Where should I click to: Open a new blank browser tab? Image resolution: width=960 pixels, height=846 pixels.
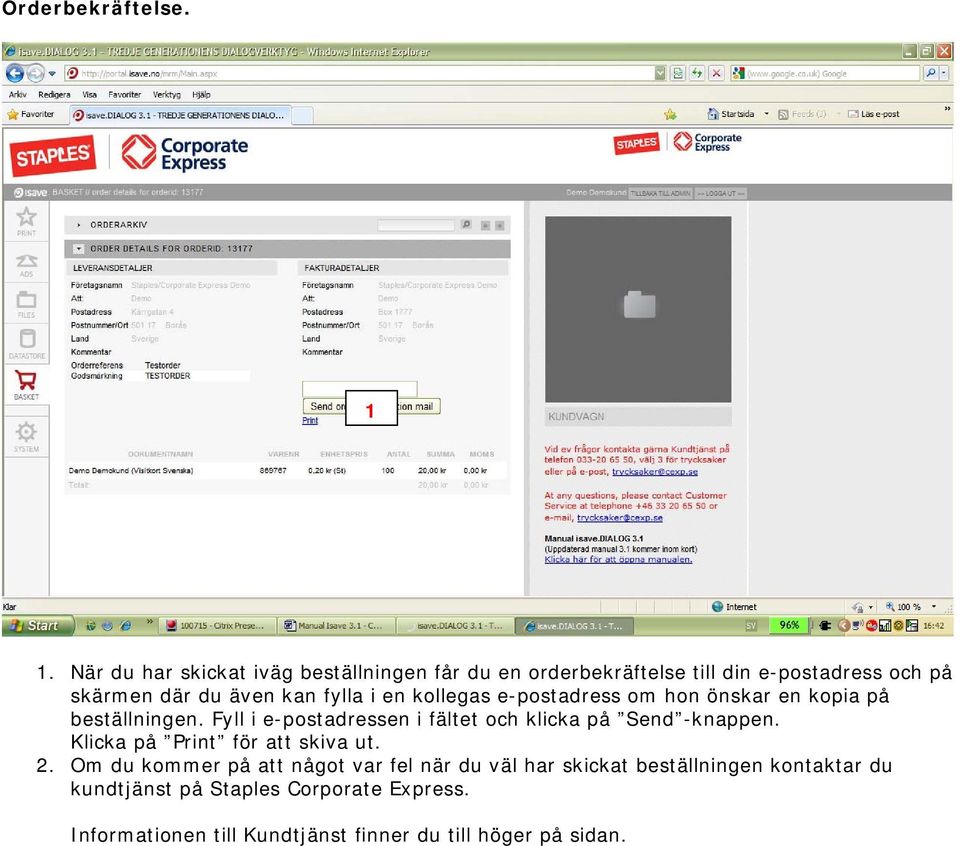pos(302,115)
